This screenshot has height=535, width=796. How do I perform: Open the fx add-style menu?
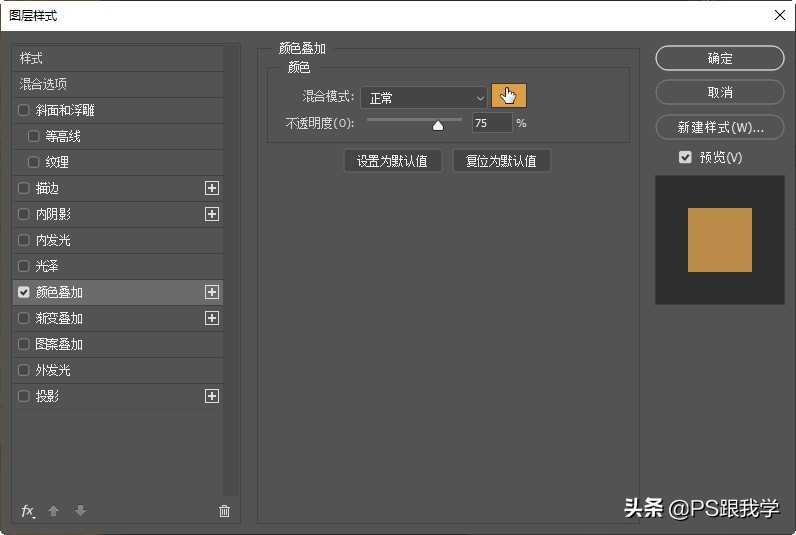coord(28,511)
